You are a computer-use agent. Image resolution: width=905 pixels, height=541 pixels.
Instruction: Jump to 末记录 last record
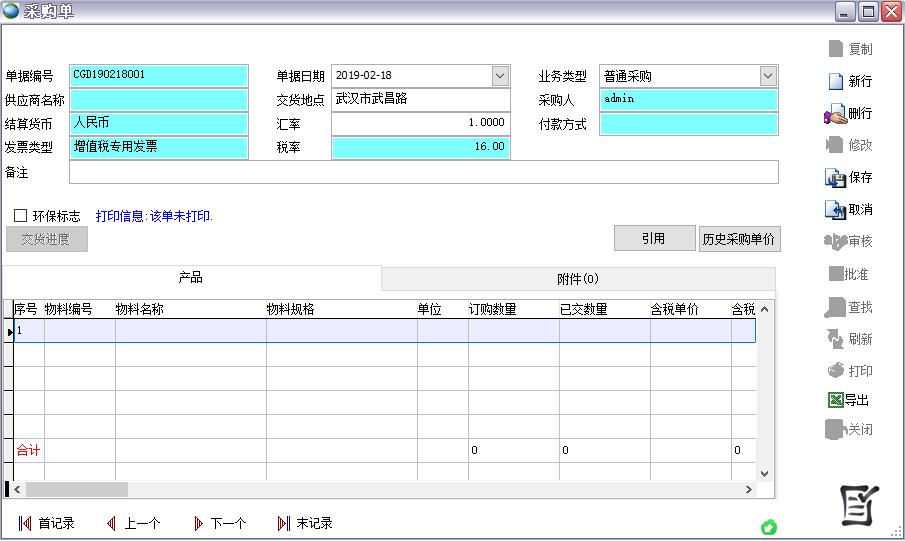coord(284,523)
